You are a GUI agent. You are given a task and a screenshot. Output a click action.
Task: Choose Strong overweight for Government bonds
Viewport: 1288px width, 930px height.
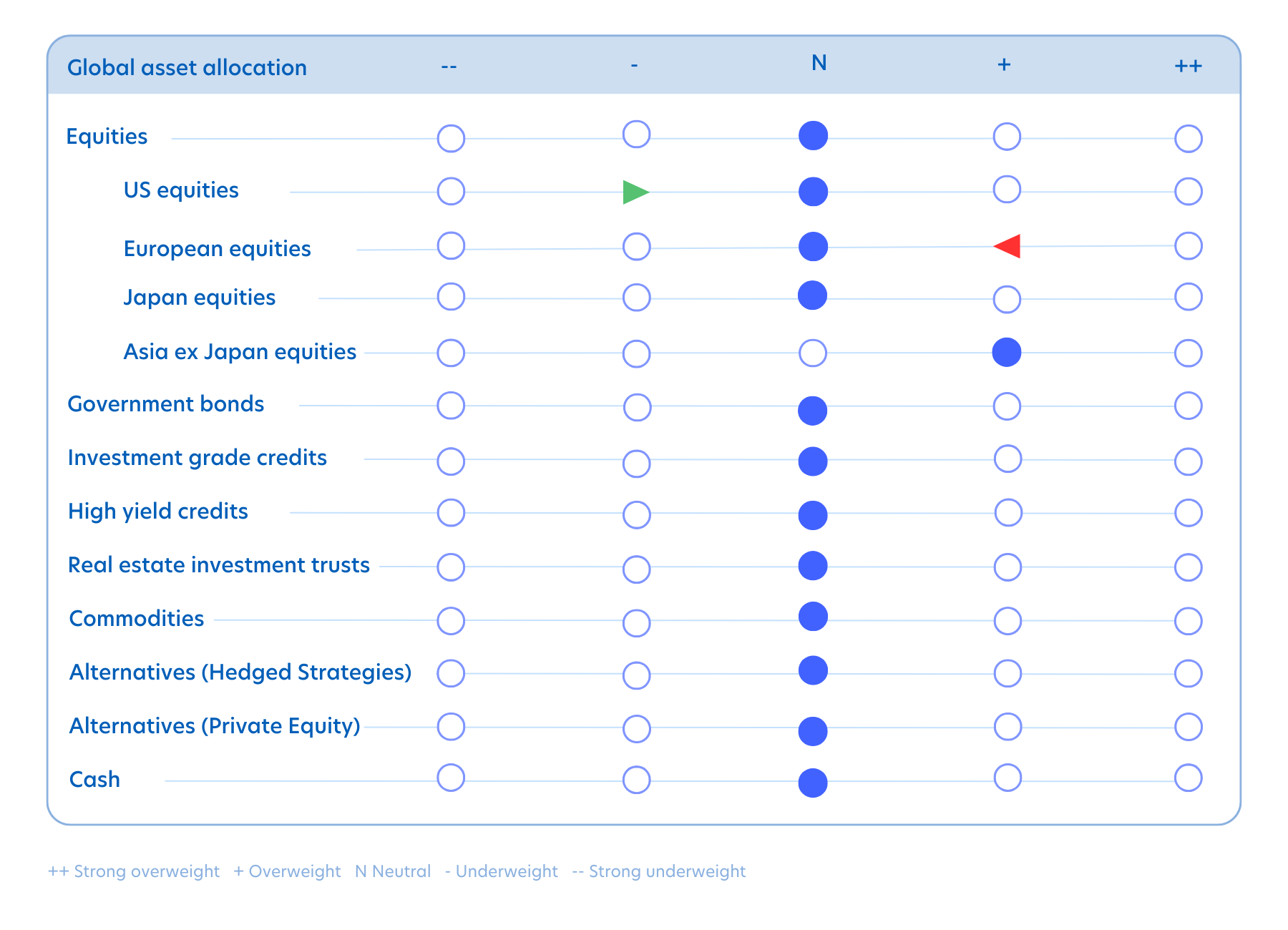1188,406
